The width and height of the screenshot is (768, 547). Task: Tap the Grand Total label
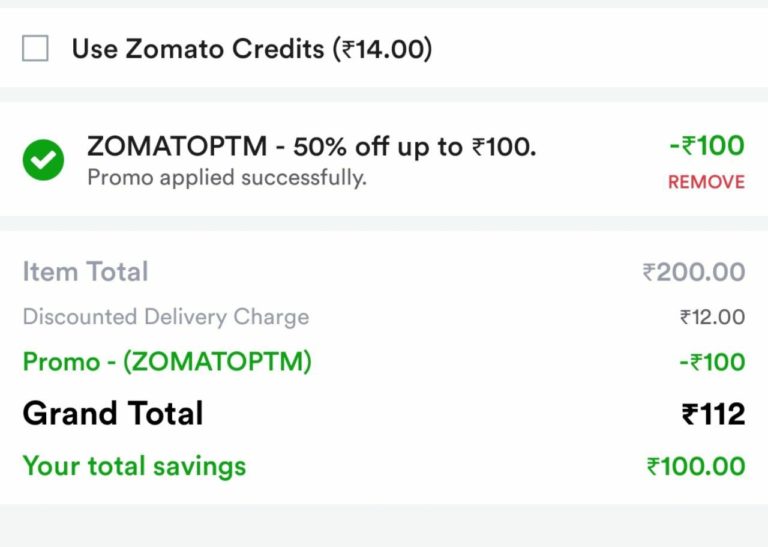click(x=113, y=414)
